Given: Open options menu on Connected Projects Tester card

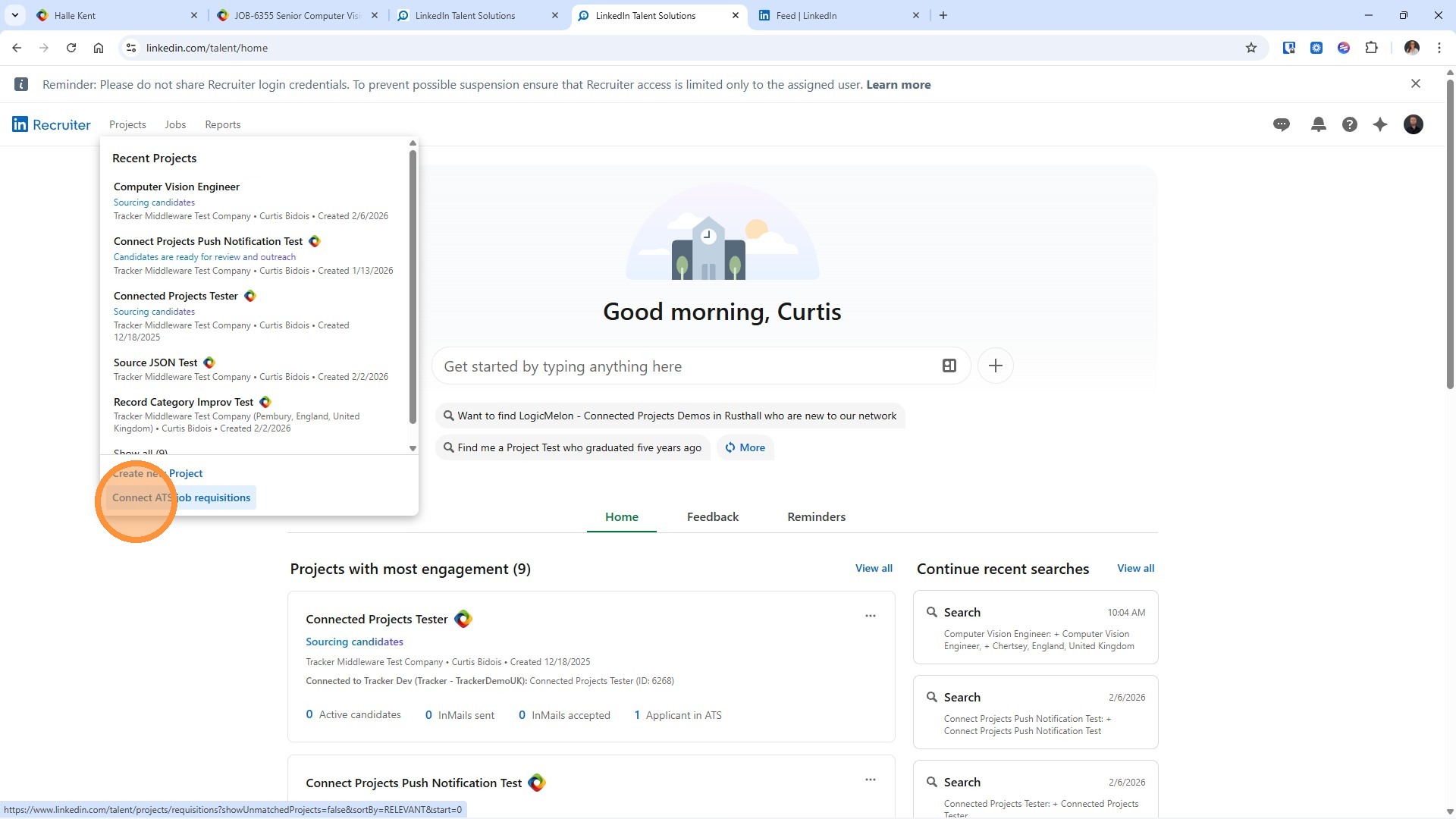Looking at the screenshot, I should 870,616.
